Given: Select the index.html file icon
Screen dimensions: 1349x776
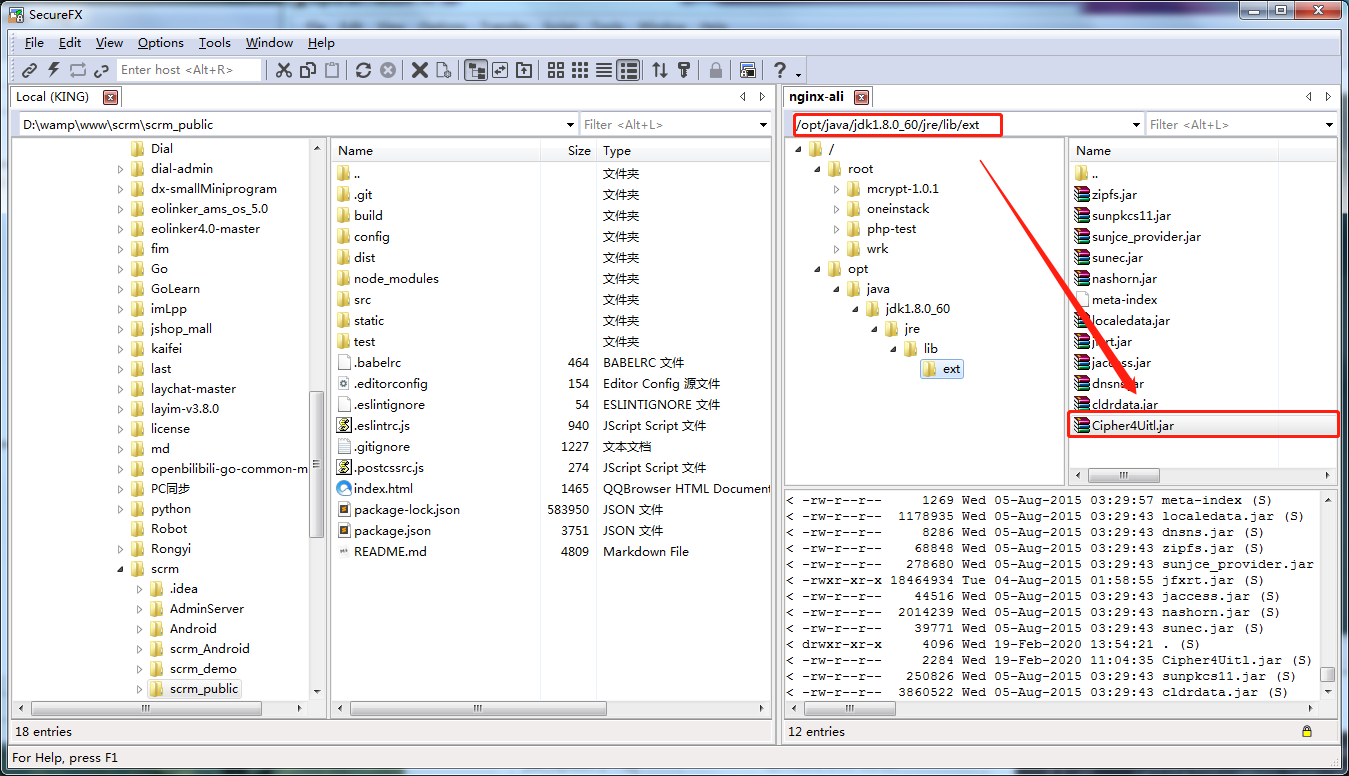Looking at the screenshot, I should [344, 489].
